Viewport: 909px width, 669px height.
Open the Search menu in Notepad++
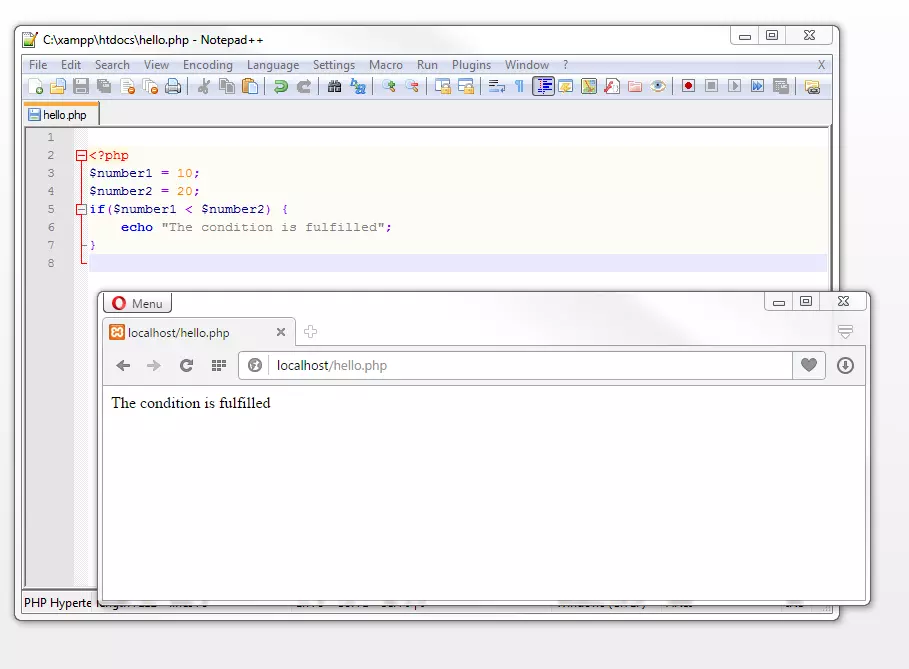point(112,64)
